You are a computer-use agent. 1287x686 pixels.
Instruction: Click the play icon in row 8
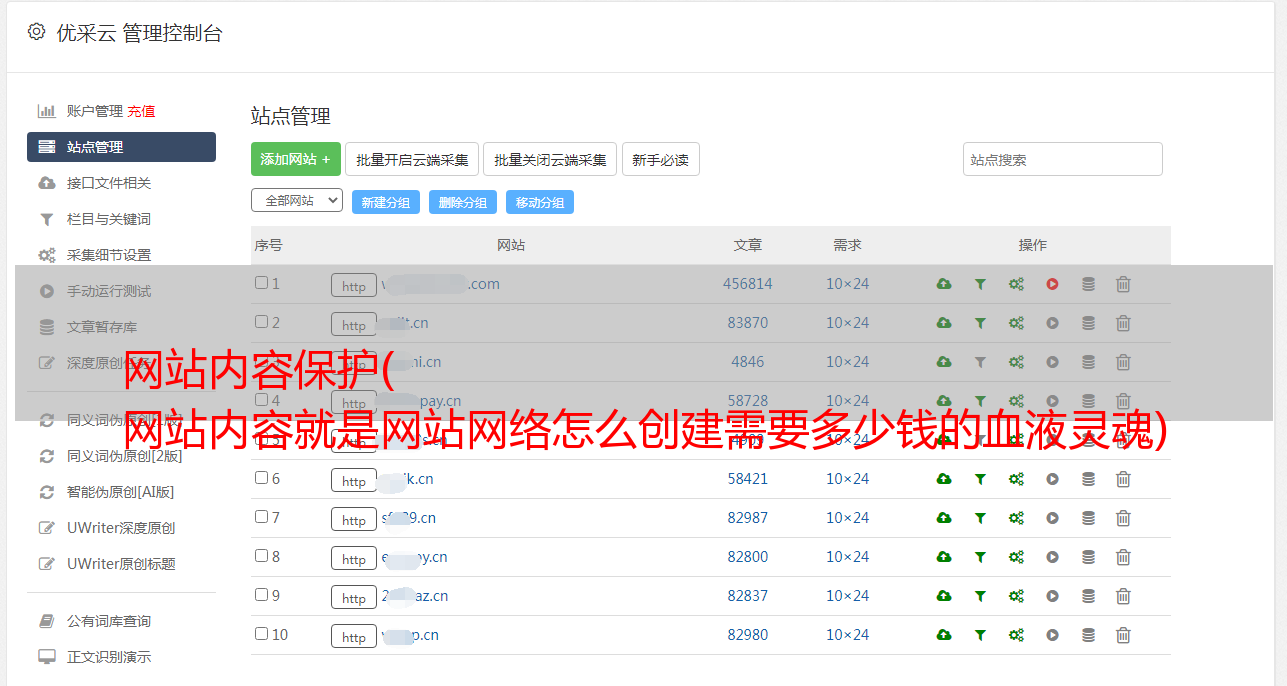coord(1052,557)
